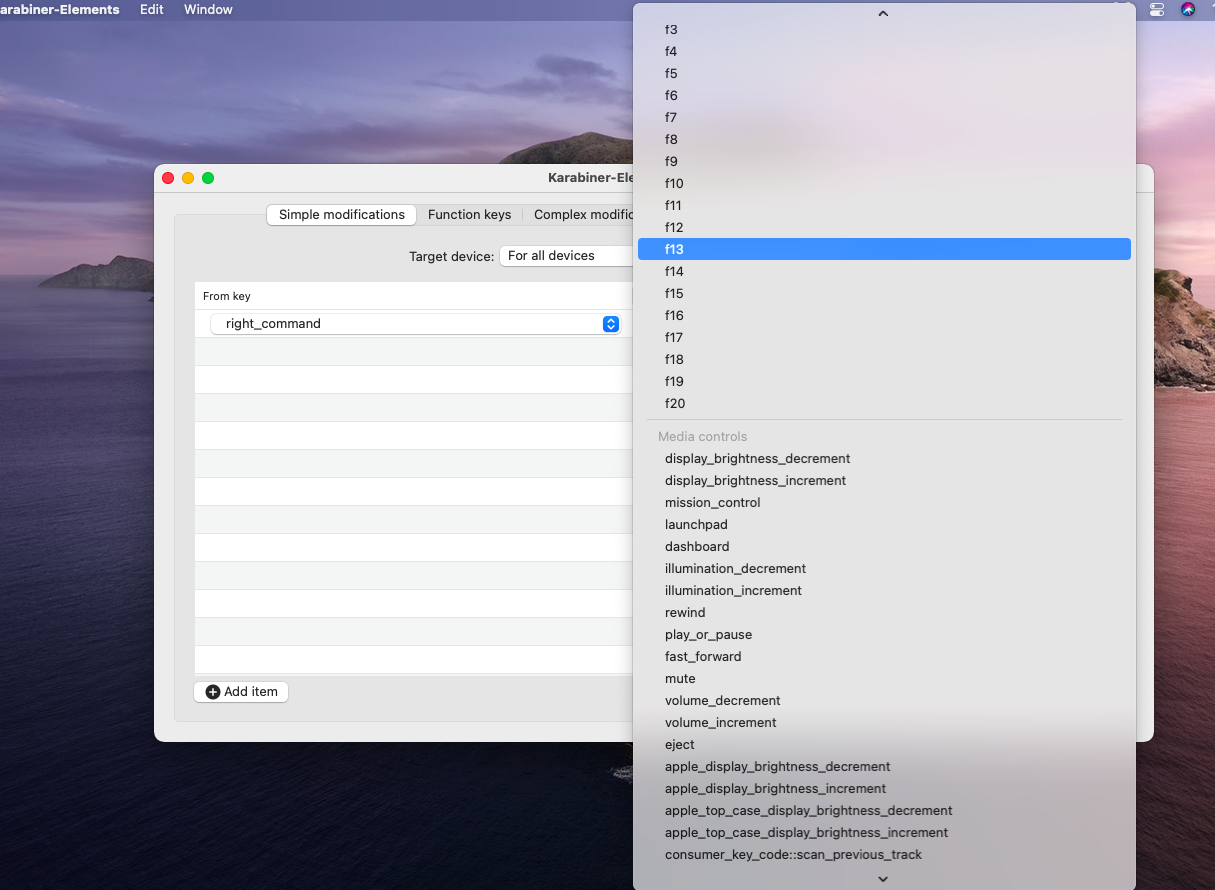This screenshot has width=1215, height=890.
Task: Open Control Center in the menu bar
Action: click(1157, 9)
